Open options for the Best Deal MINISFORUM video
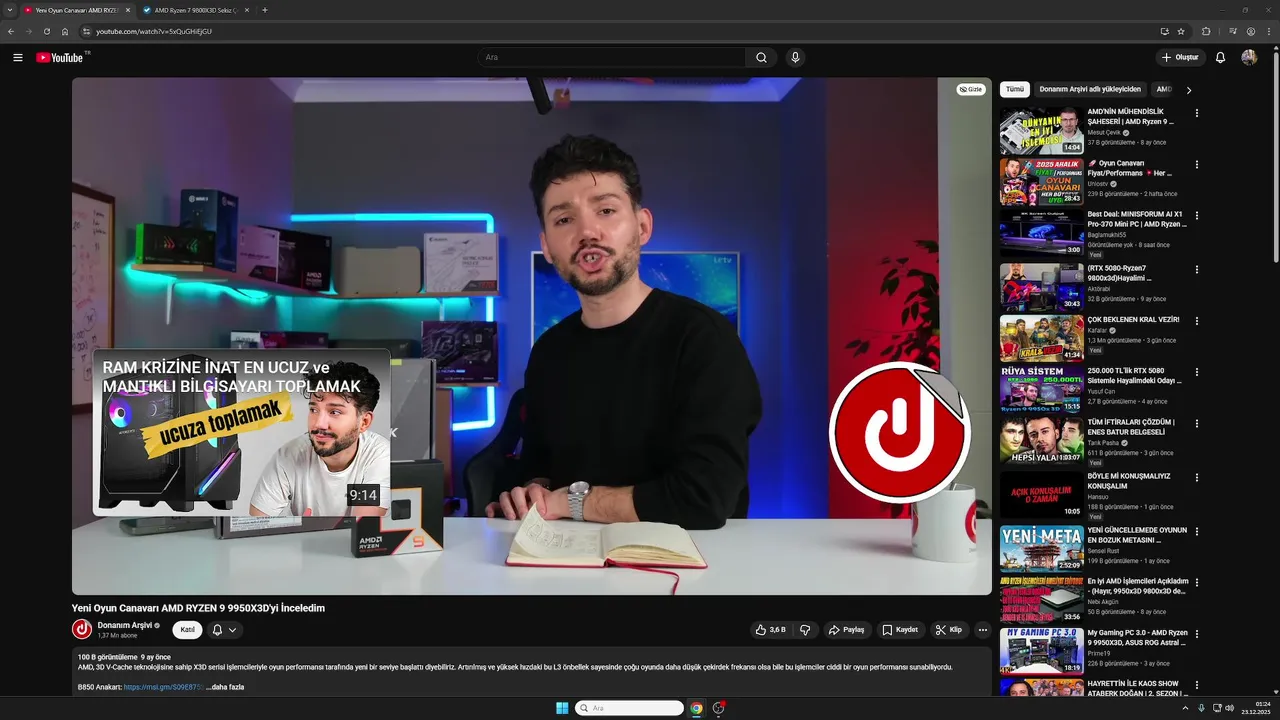This screenshot has width=1280, height=720. pyautogui.click(x=1196, y=215)
